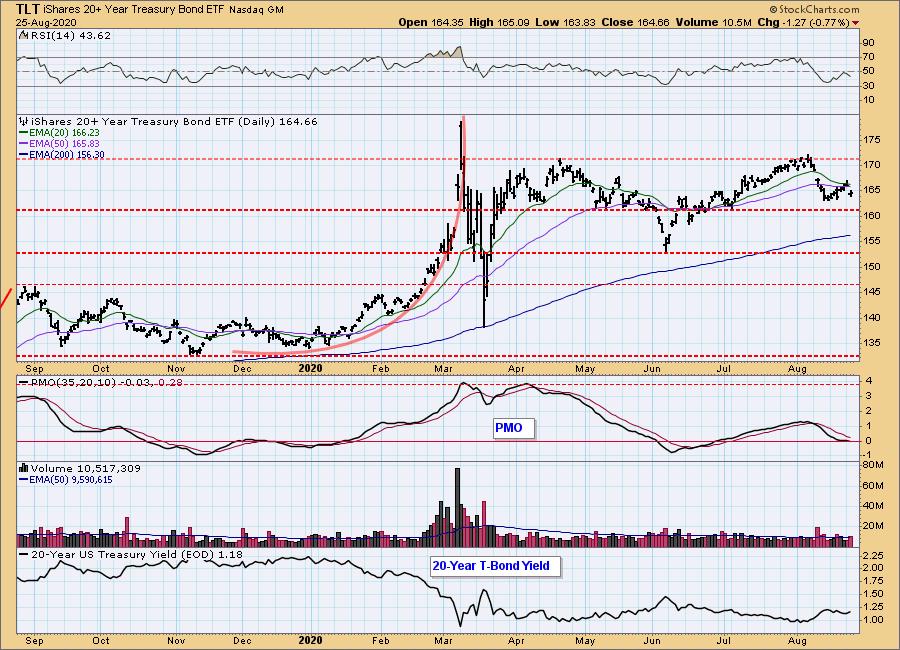
Task: Click the 175 price axis label
Action: (872, 140)
